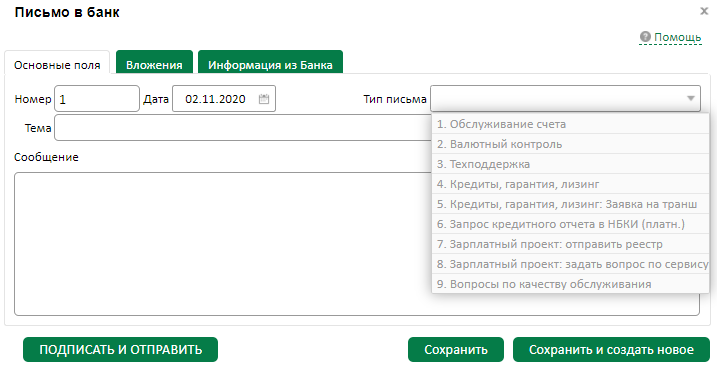Select Запрос кредитного отчета в НБКИ
717x368 pixels.
click(570, 224)
